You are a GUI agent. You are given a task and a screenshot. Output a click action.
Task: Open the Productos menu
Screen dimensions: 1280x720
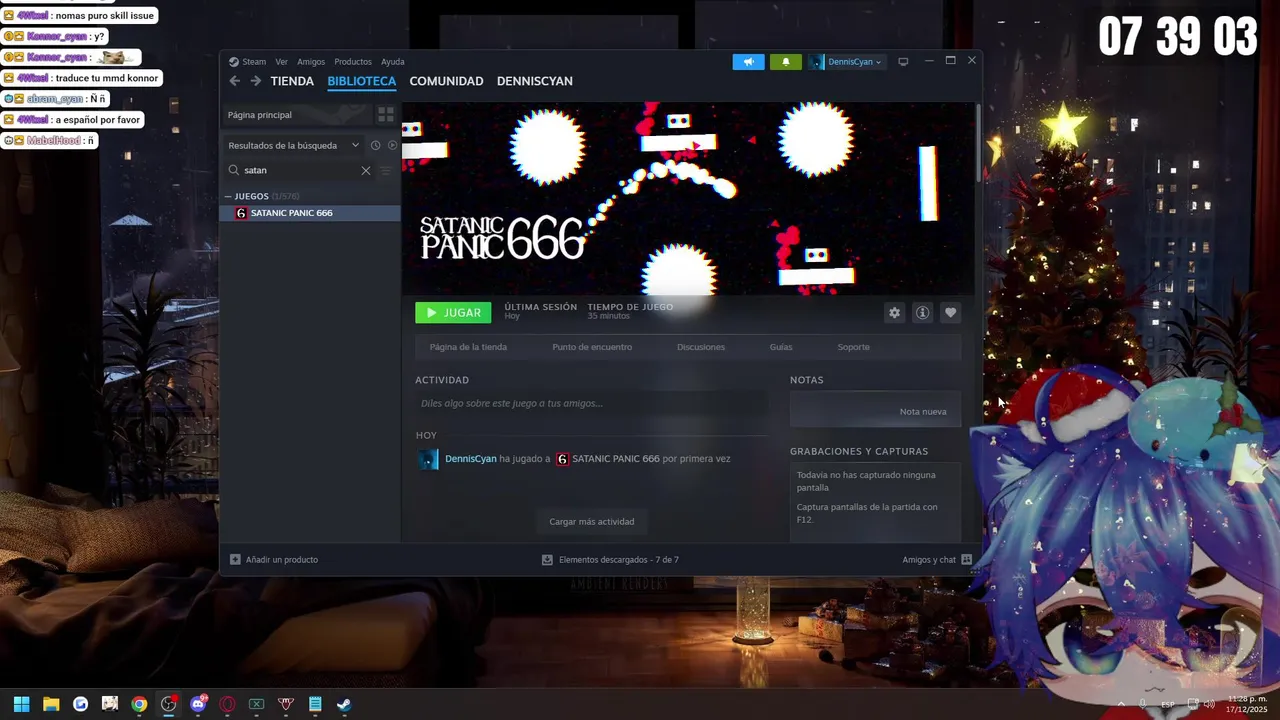pos(353,62)
